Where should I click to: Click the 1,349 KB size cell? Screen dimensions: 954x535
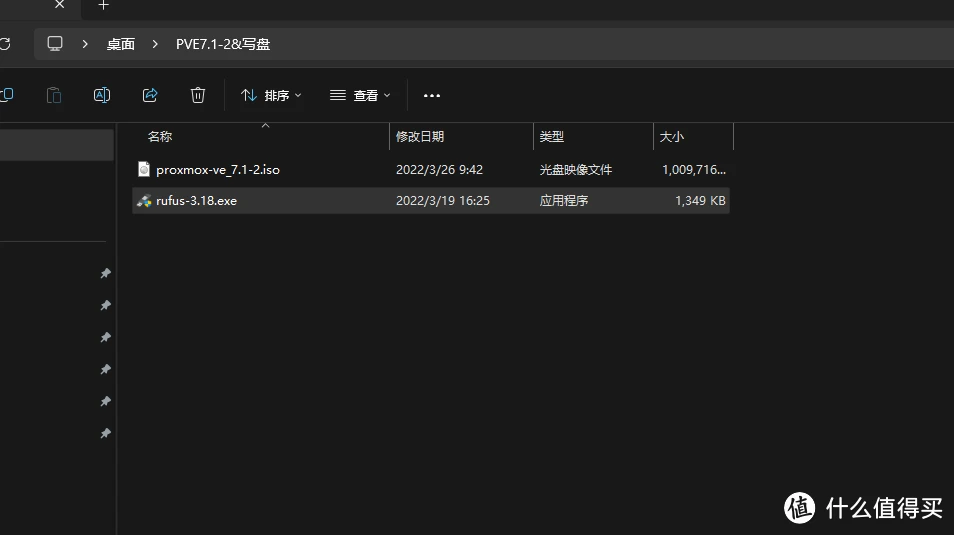click(700, 200)
